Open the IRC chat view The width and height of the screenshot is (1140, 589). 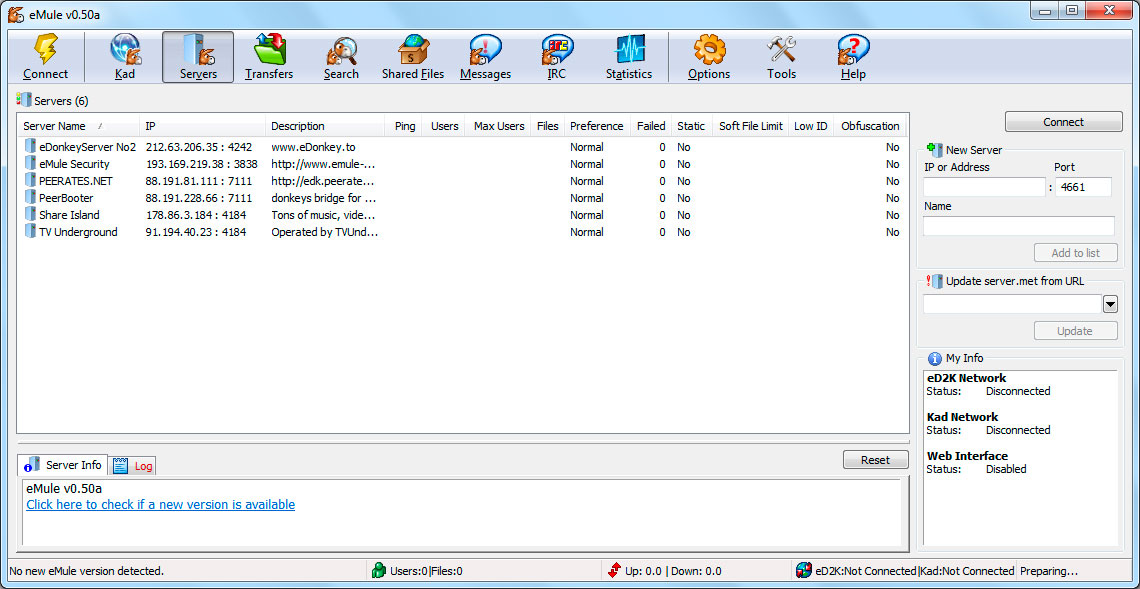click(557, 57)
